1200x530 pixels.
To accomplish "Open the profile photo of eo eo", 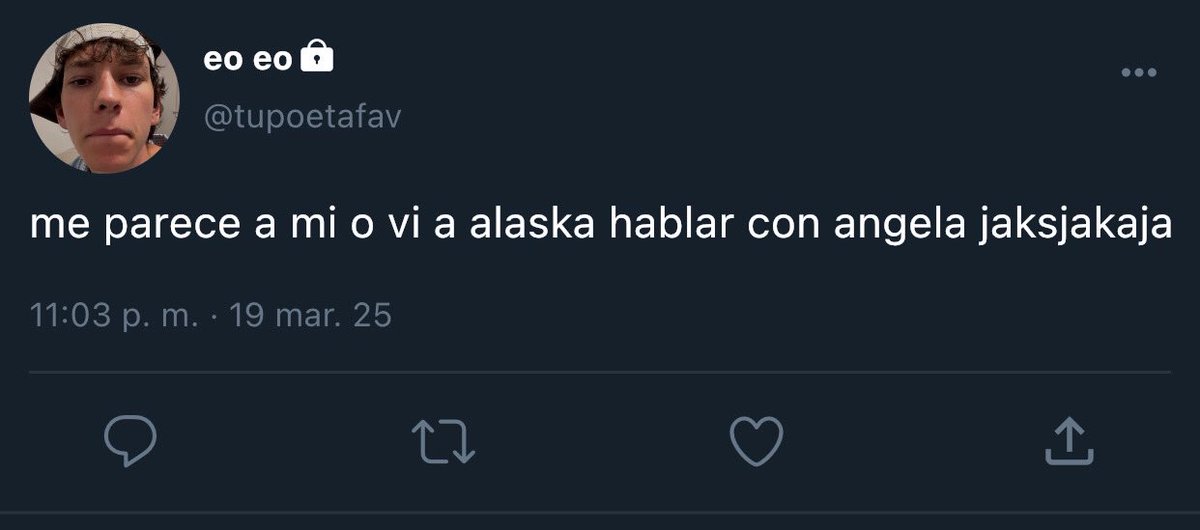I will pos(104,99).
